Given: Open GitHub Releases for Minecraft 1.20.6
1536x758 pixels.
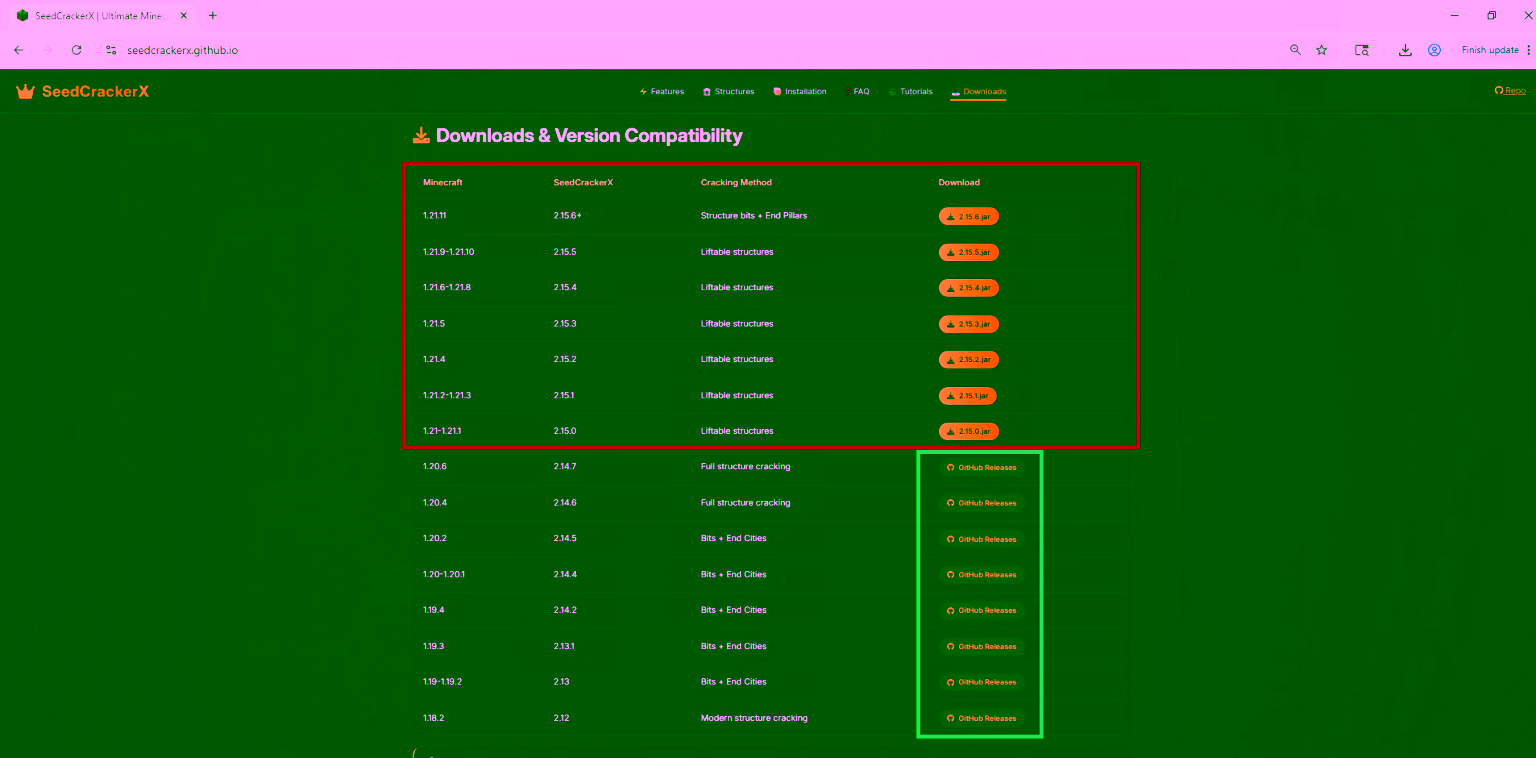Looking at the screenshot, I should 981,467.
